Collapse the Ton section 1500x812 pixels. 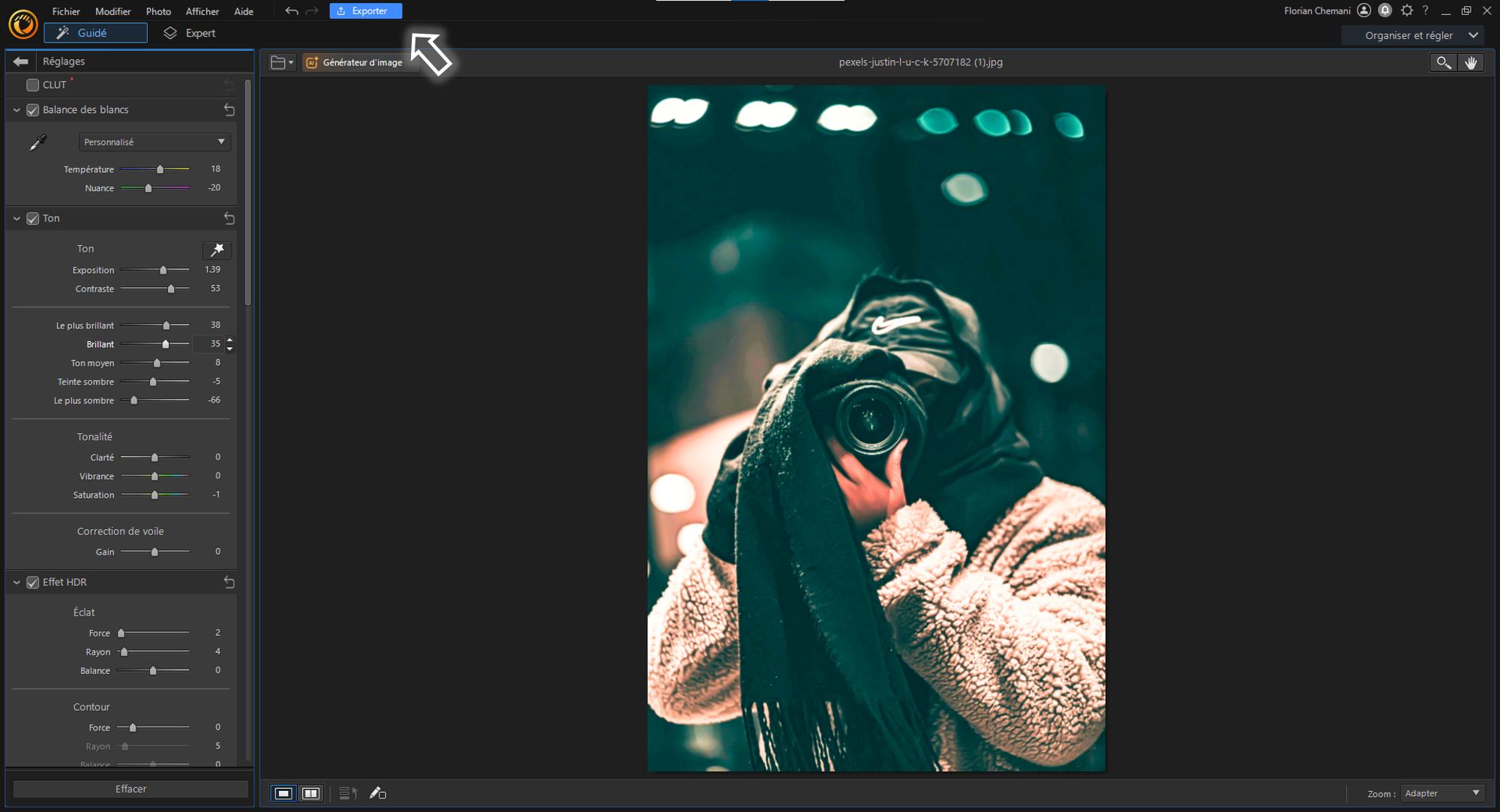(16, 219)
